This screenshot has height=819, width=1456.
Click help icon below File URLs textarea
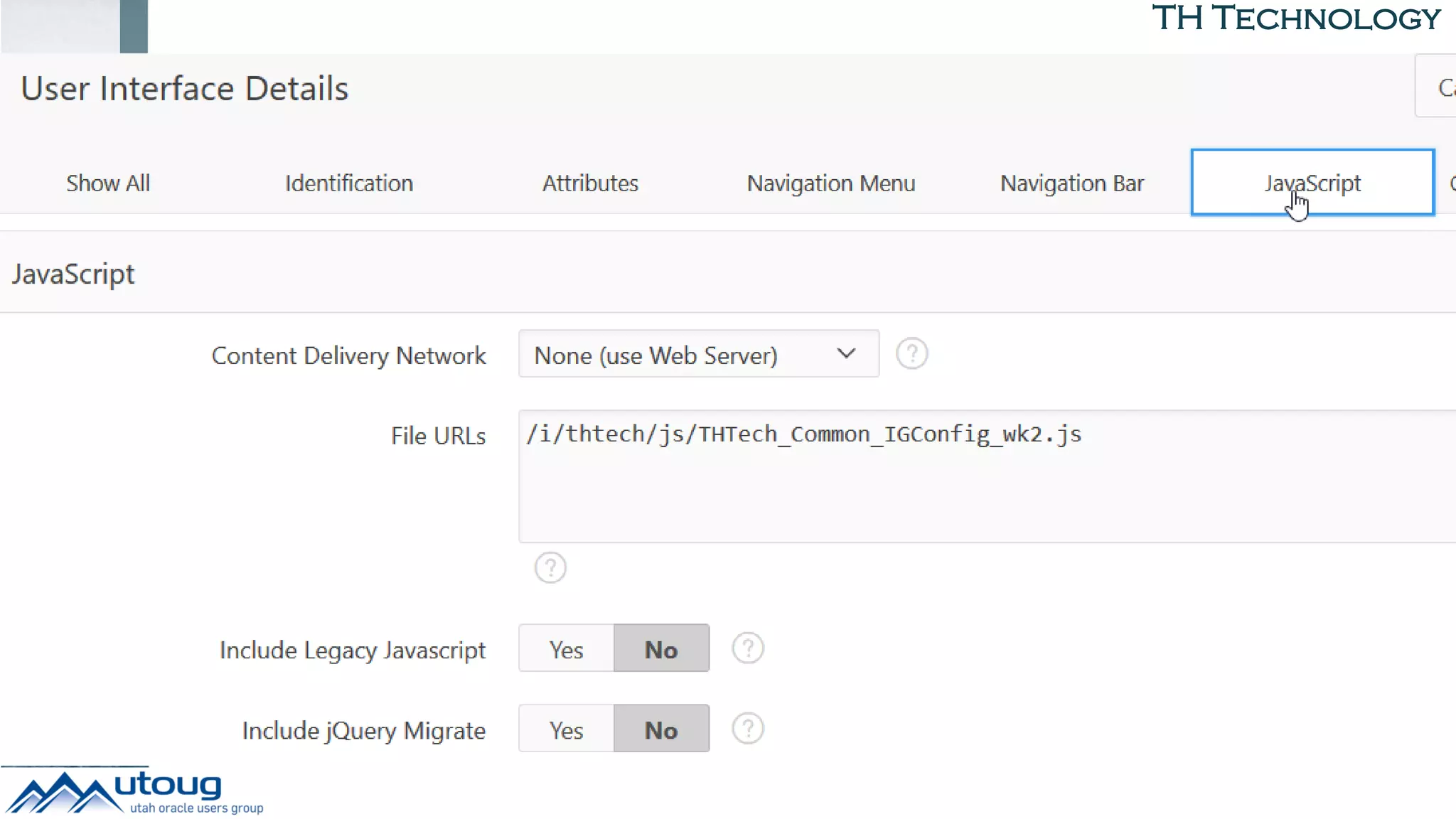coord(550,567)
